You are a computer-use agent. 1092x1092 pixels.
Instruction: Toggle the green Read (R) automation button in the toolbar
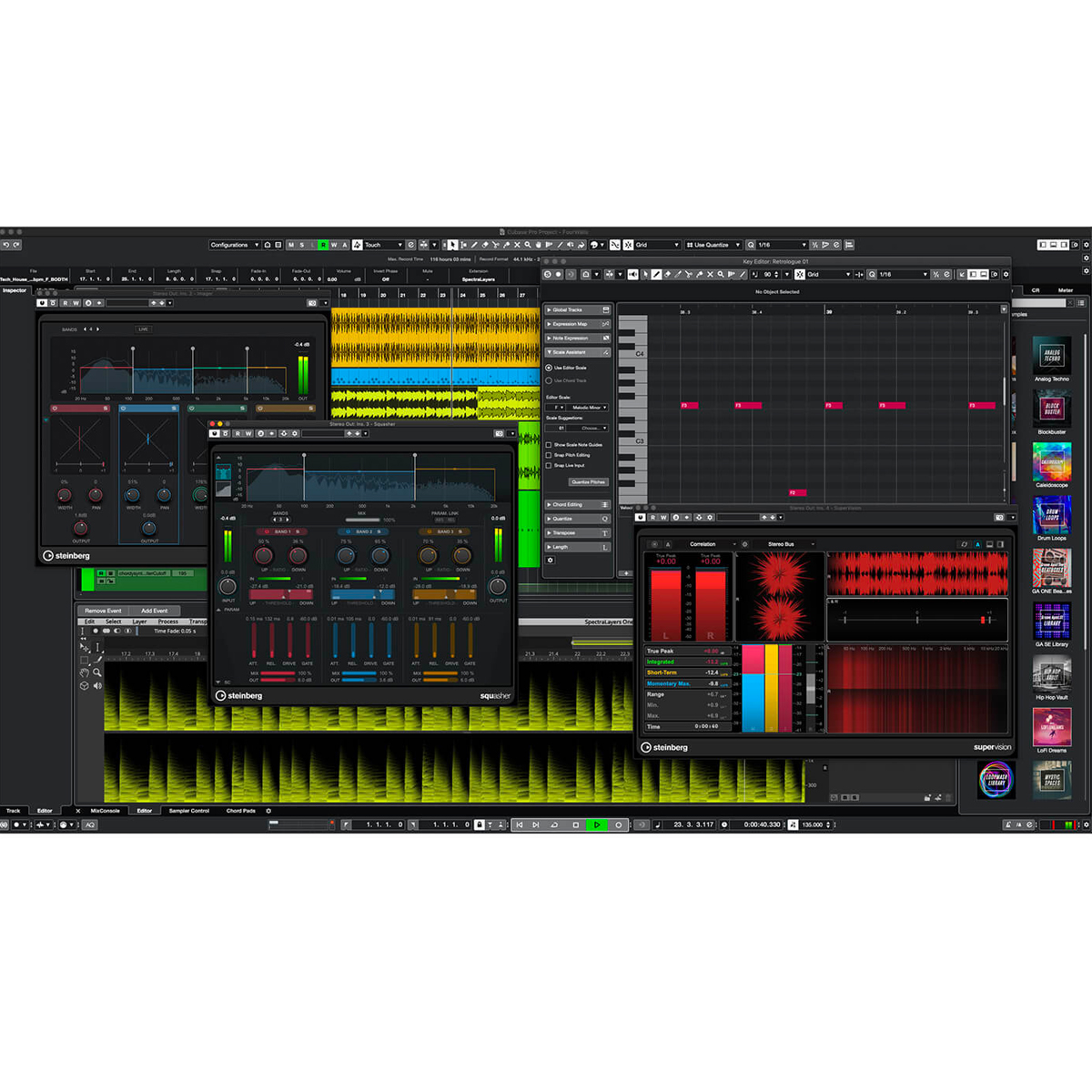click(323, 245)
